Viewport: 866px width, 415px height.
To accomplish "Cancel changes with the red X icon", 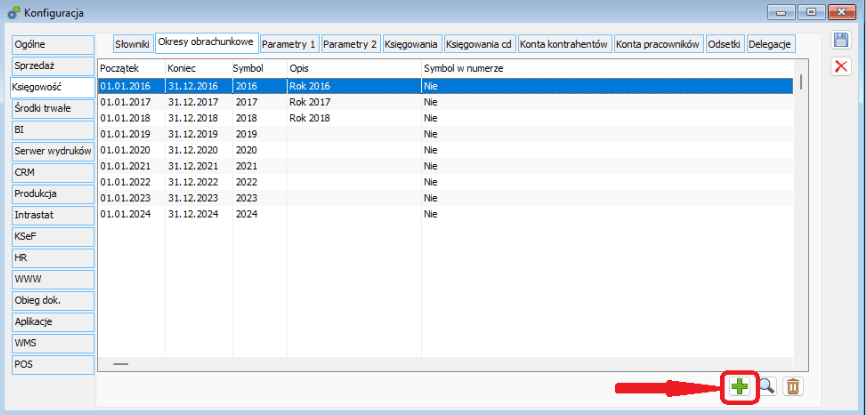I will coord(841,66).
